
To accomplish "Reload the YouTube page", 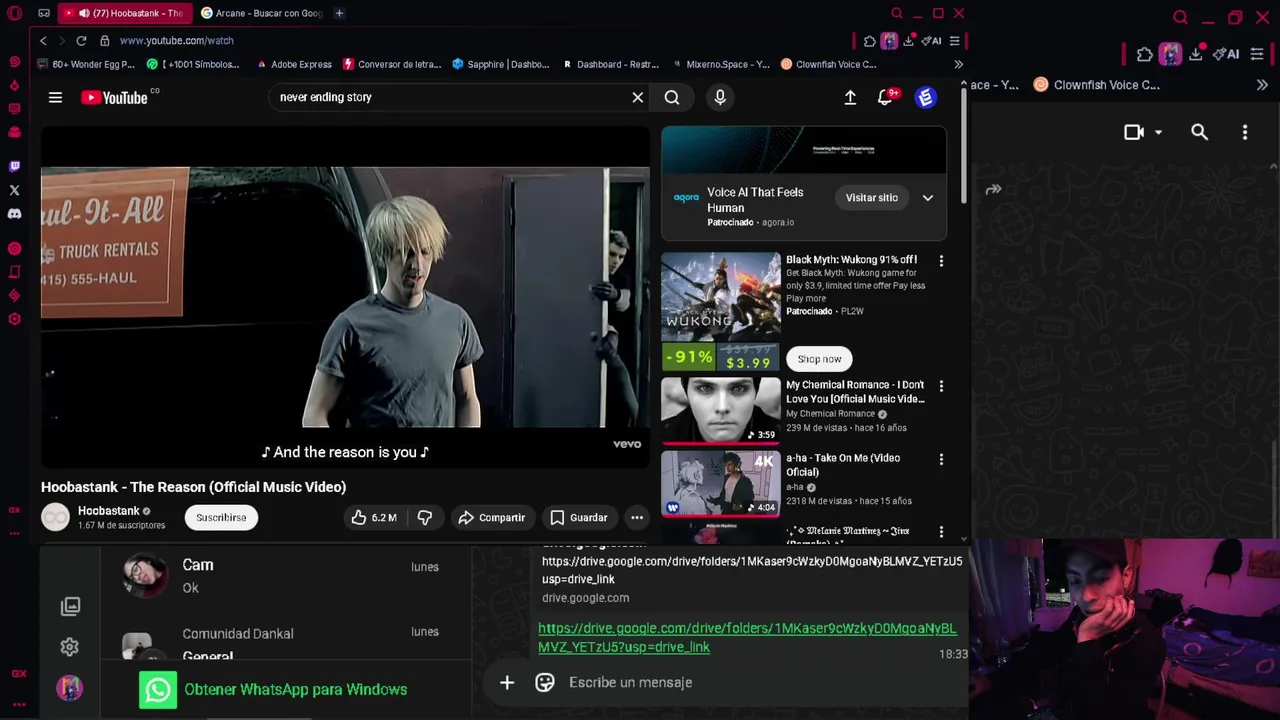I will pos(81,41).
